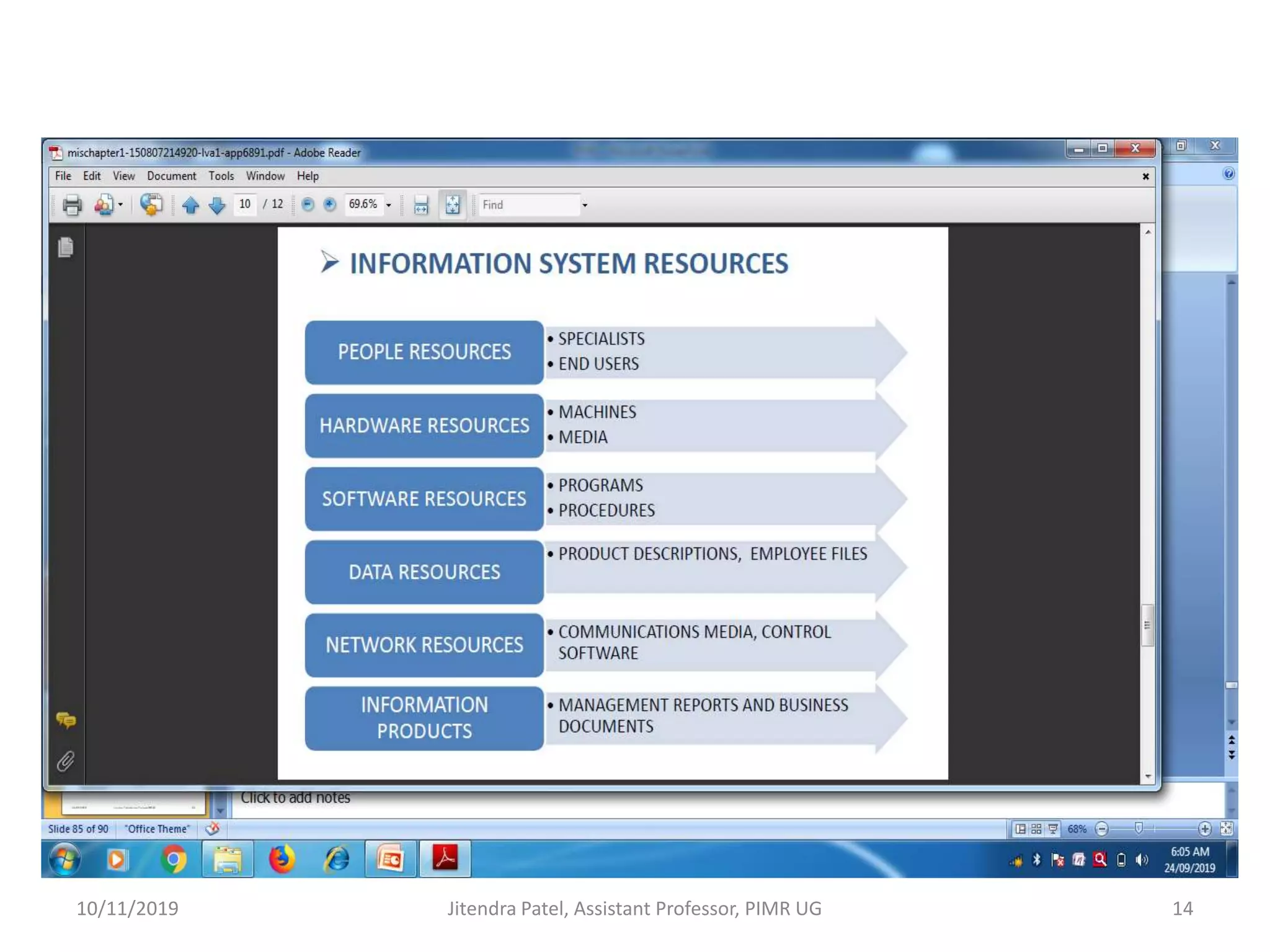Switch PowerPoint to Normal view

pos(1020,829)
